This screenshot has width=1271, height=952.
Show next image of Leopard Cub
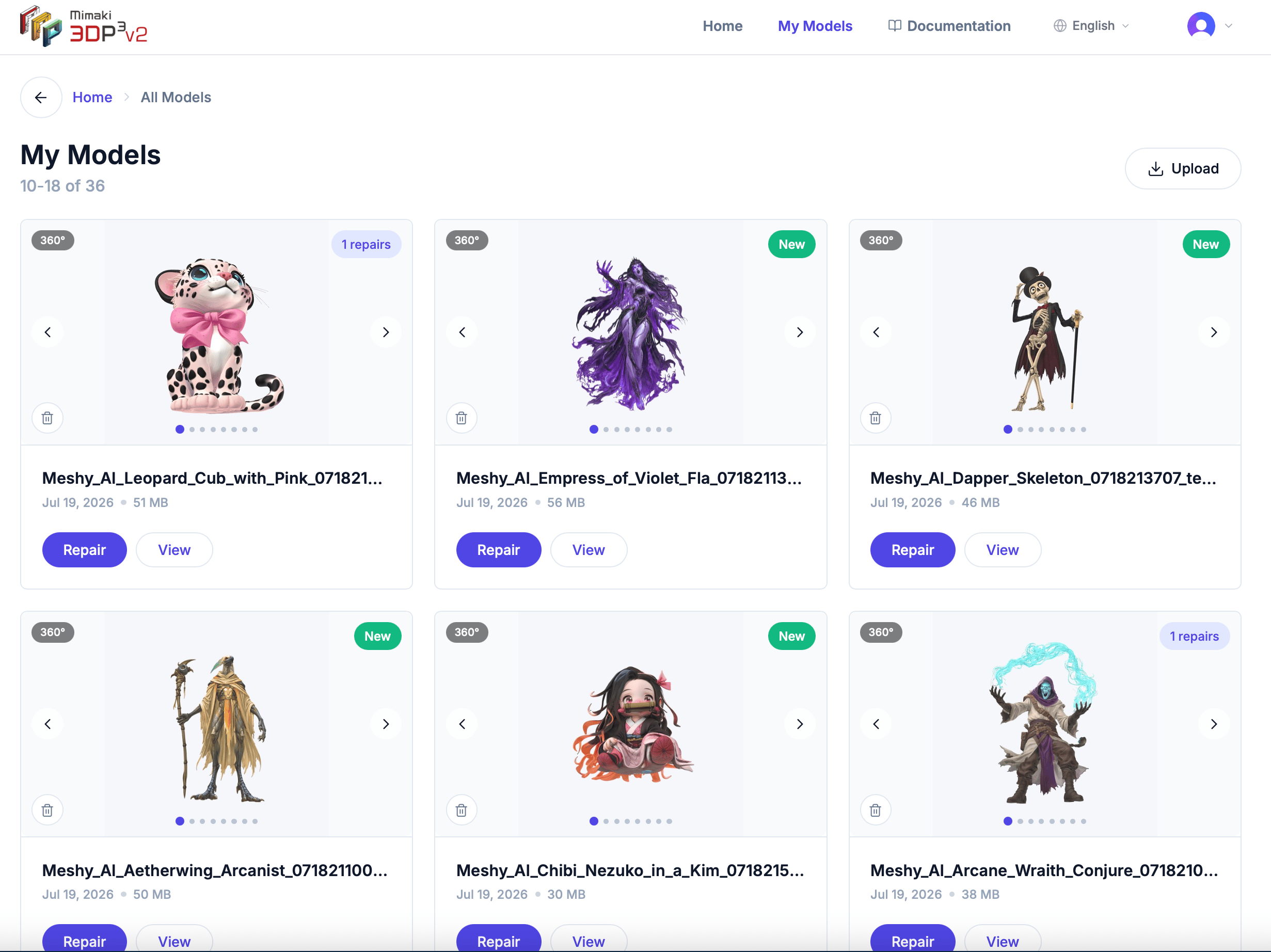pyautogui.click(x=386, y=332)
